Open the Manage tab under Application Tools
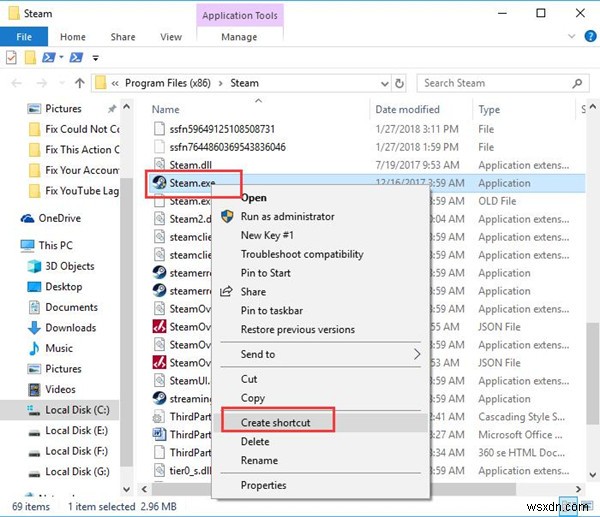This screenshot has height=517, width=600. pyautogui.click(x=239, y=37)
